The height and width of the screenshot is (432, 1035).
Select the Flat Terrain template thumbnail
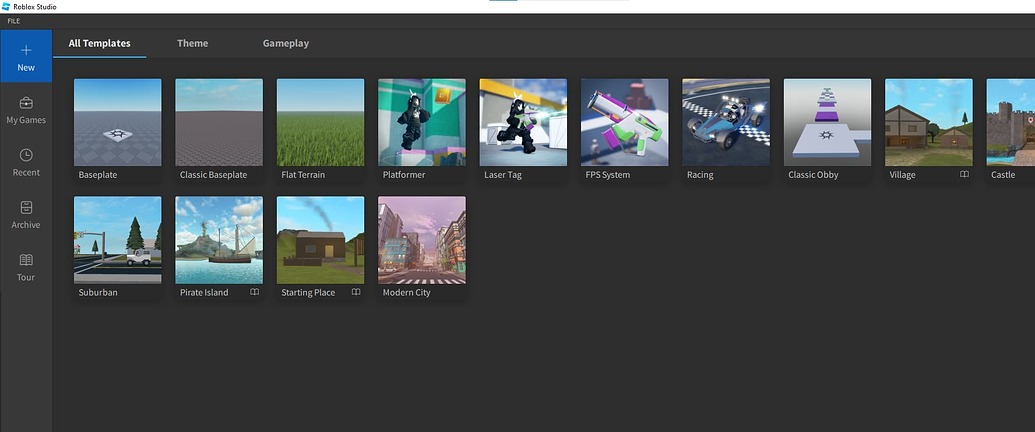320,122
